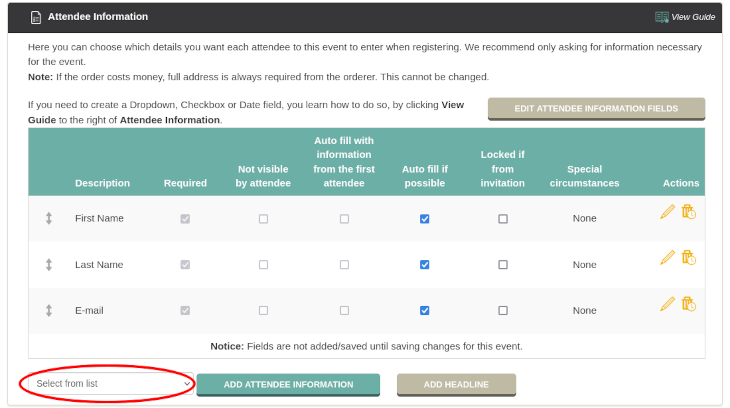Open the Select from list dropdown
The height and width of the screenshot is (408, 730).
111,384
